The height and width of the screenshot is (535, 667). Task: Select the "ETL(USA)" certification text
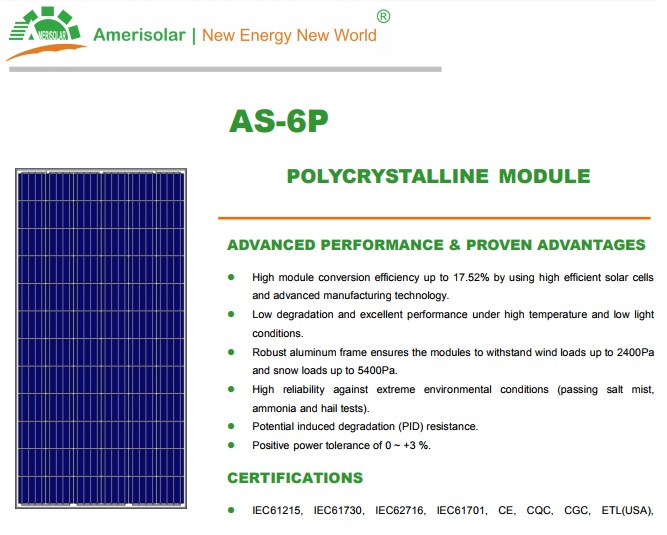point(626,510)
